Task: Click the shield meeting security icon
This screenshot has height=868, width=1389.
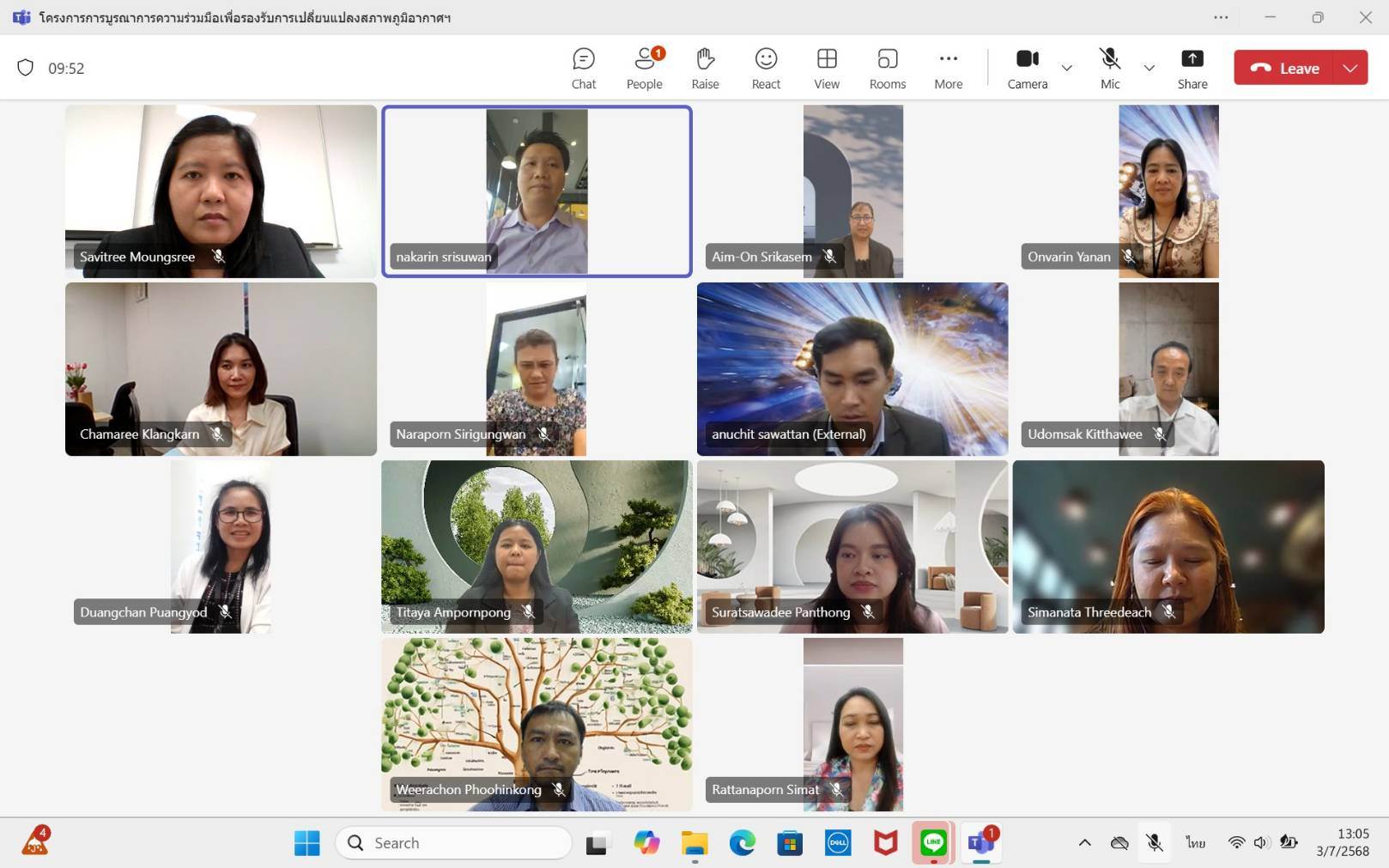Action: coord(26,68)
